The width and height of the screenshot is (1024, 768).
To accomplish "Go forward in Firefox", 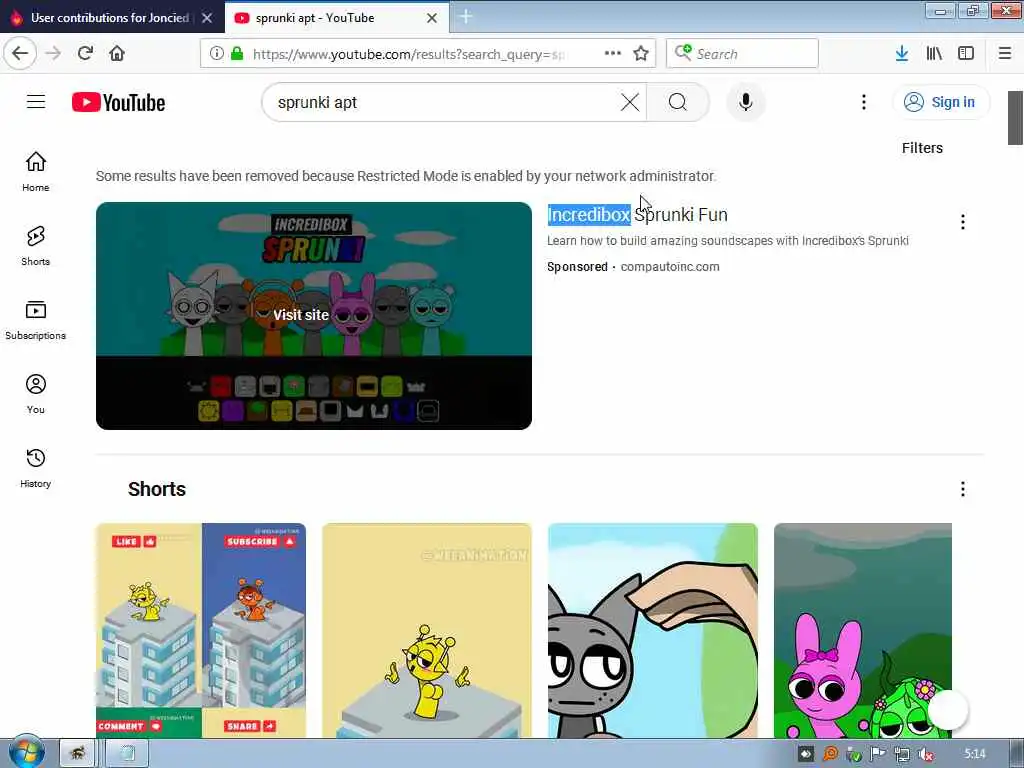I will 53,53.
